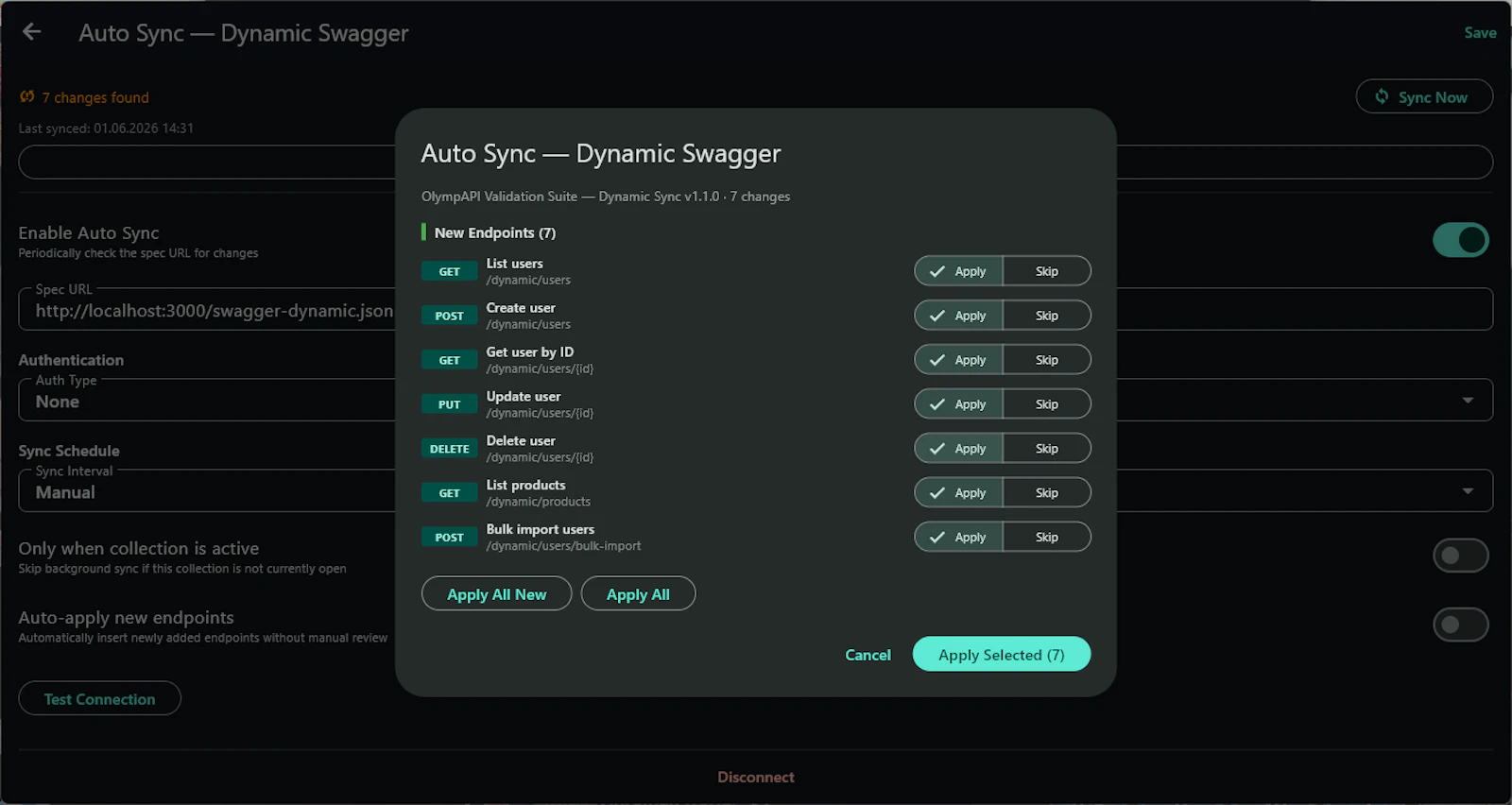Click the 'Last synced: 01.06.2026 14:31' text
This screenshot has height=805, width=1512.
106,128
